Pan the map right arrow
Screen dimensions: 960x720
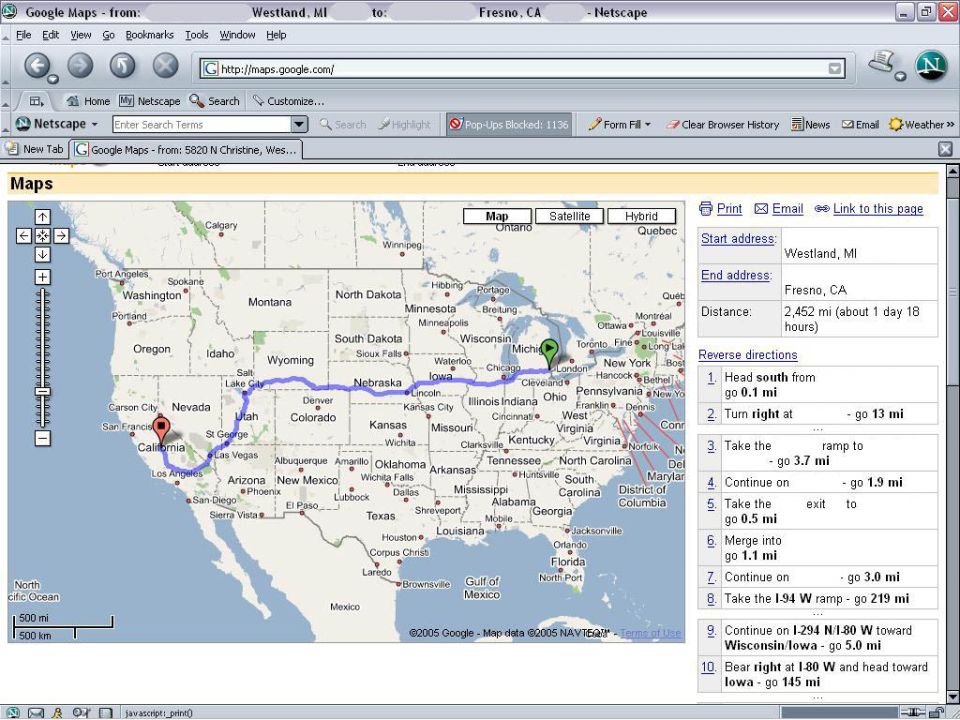point(61,236)
